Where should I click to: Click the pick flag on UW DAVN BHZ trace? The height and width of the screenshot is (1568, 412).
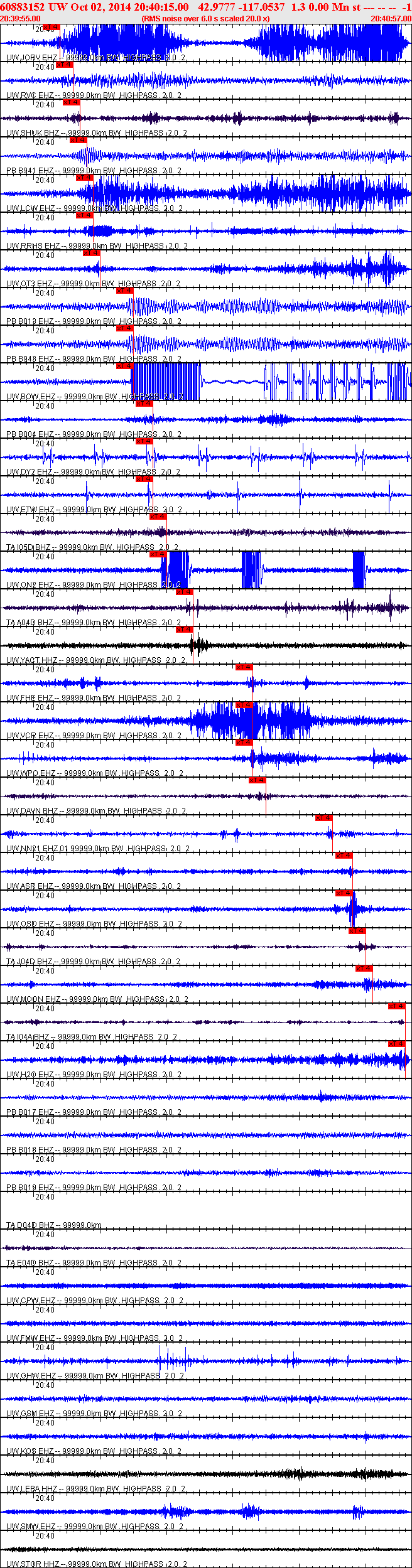coord(257,780)
